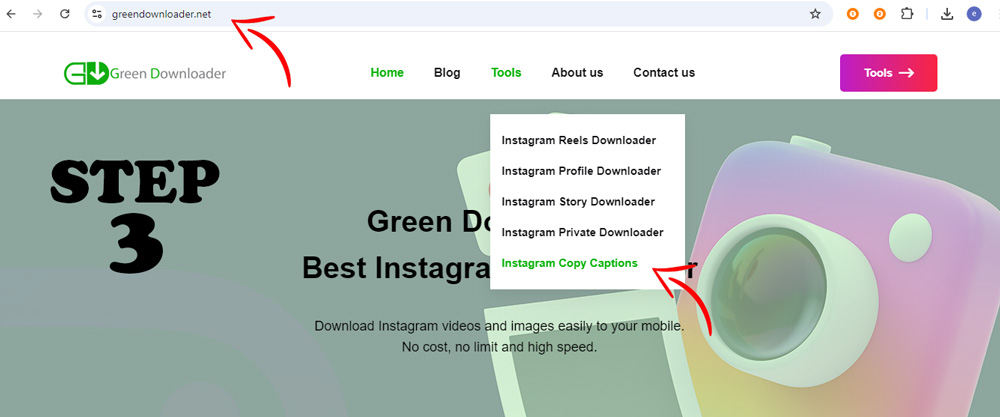Select Instagram Private Downloader
The height and width of the screenshot is (417, 1000).
(582, 232)
